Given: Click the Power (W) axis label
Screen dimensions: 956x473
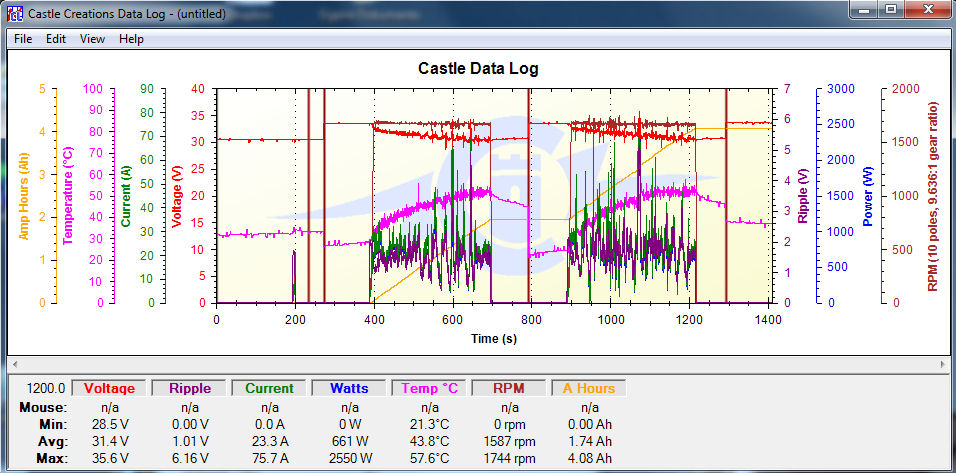Looking at the screenshot, I should pos(868,196).
